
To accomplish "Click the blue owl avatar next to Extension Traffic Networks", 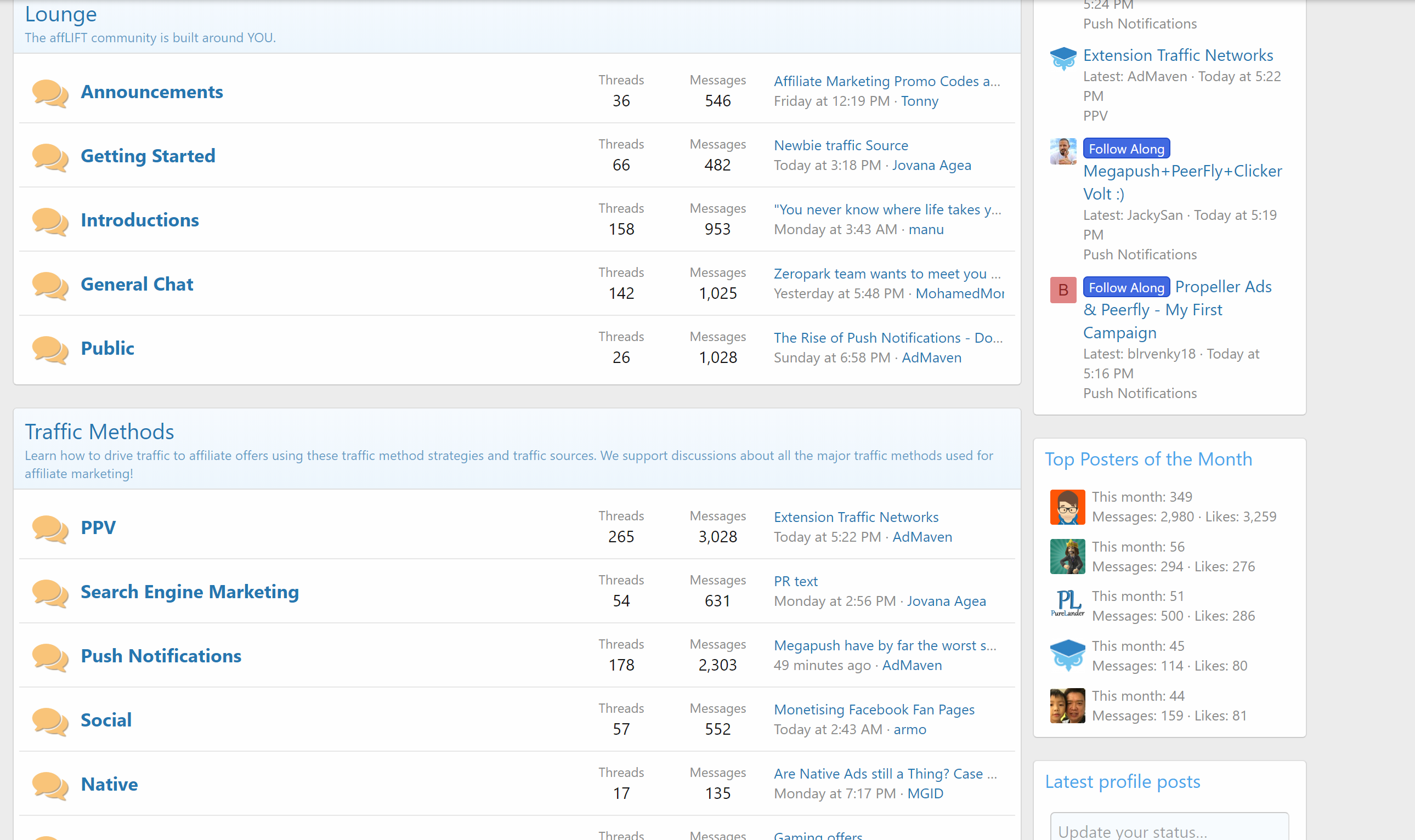I will coord(1063,58).
